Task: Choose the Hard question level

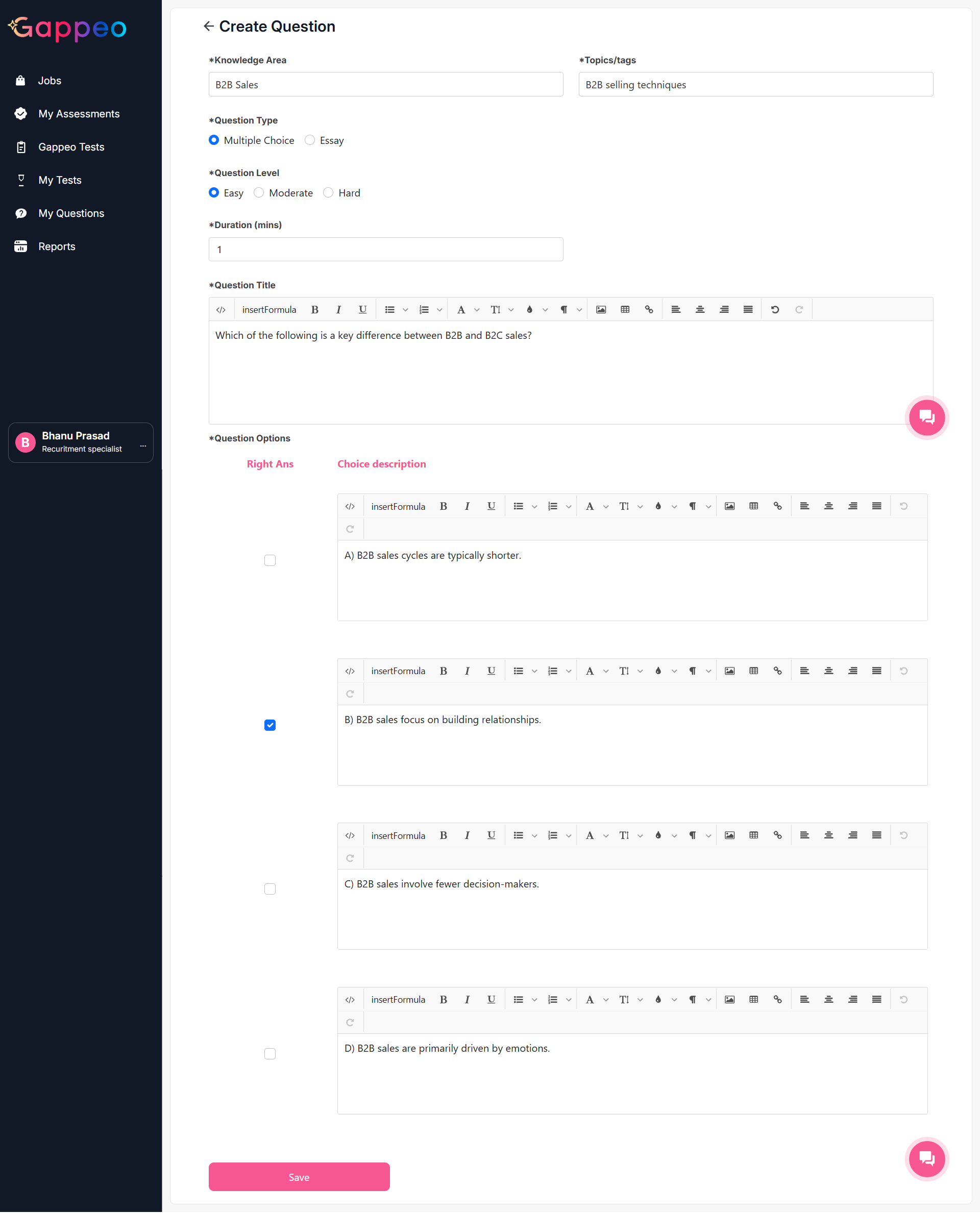Action: coord(328,192)
